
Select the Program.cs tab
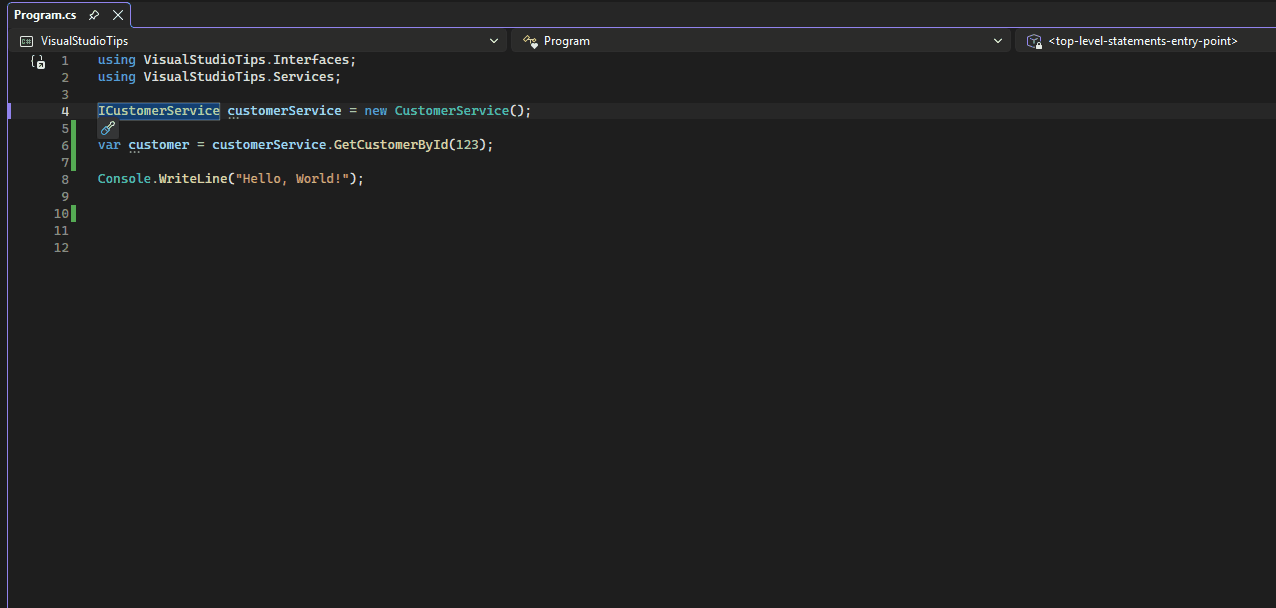pyautogui.click(x=45, y=15)
